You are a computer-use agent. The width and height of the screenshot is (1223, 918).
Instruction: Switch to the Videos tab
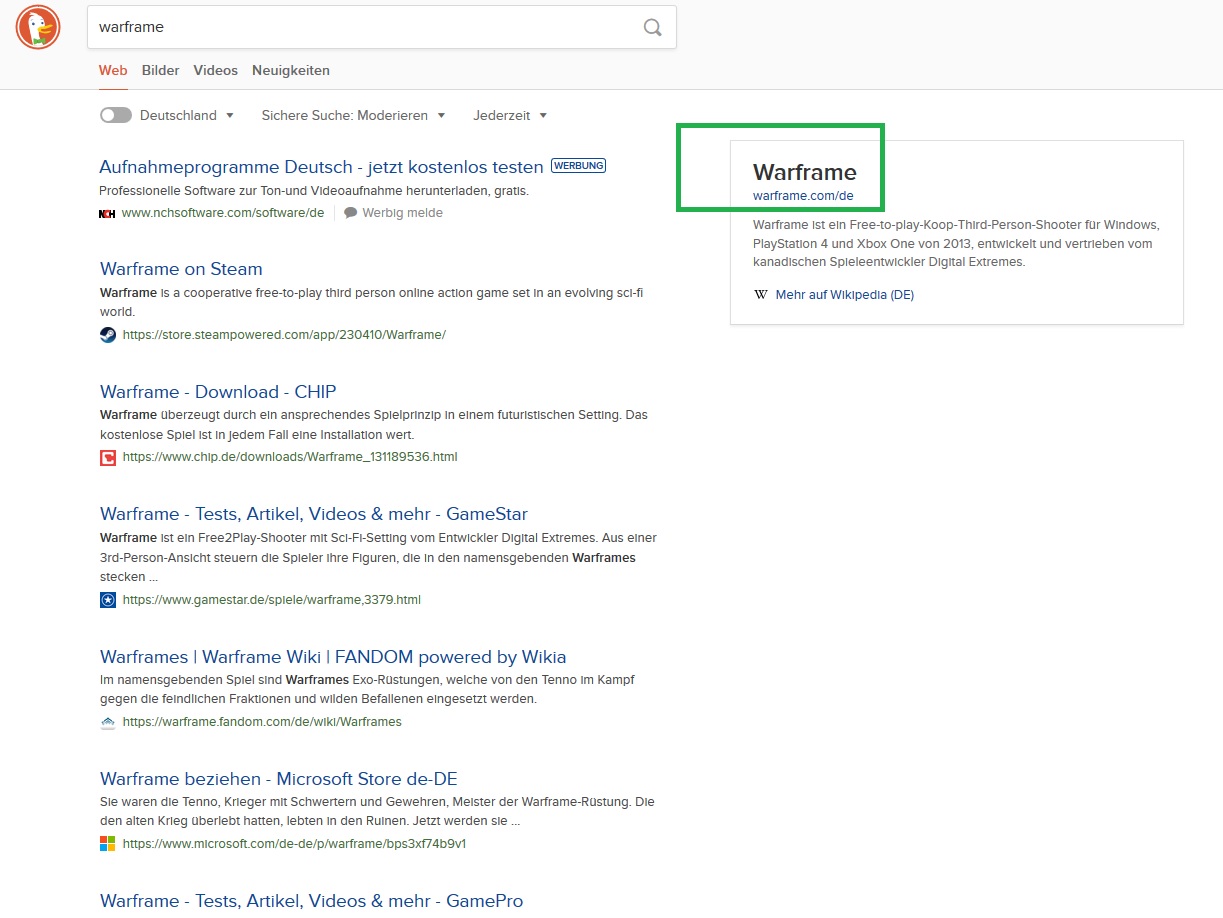pyautogui.click(x=216, y=70)
